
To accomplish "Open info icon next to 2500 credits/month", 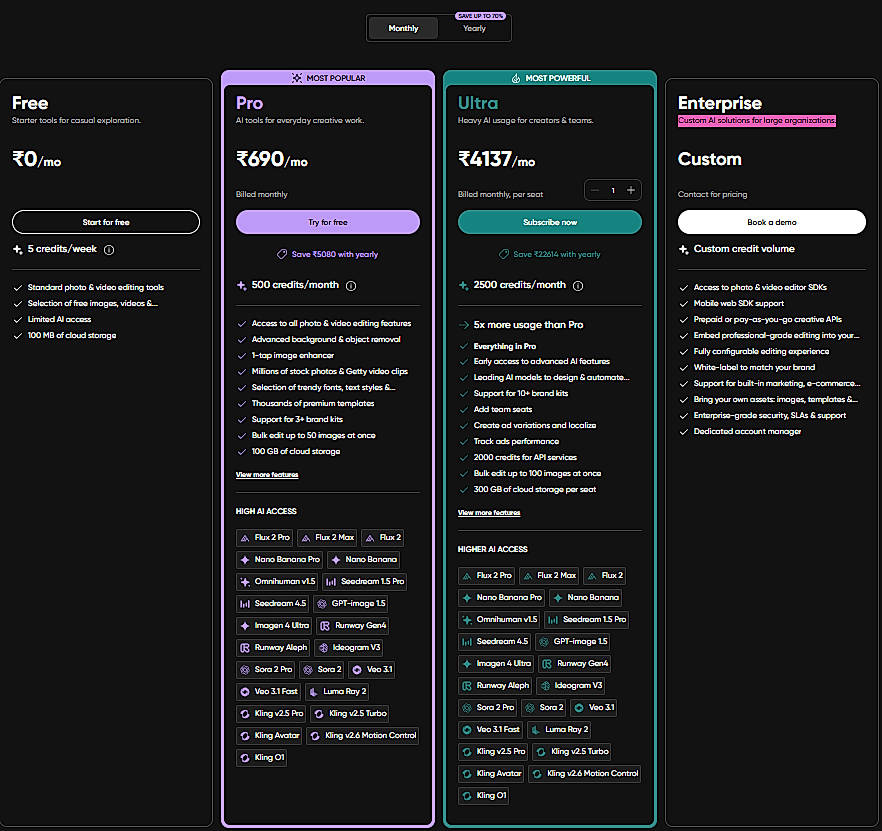I will click(578, 286).
